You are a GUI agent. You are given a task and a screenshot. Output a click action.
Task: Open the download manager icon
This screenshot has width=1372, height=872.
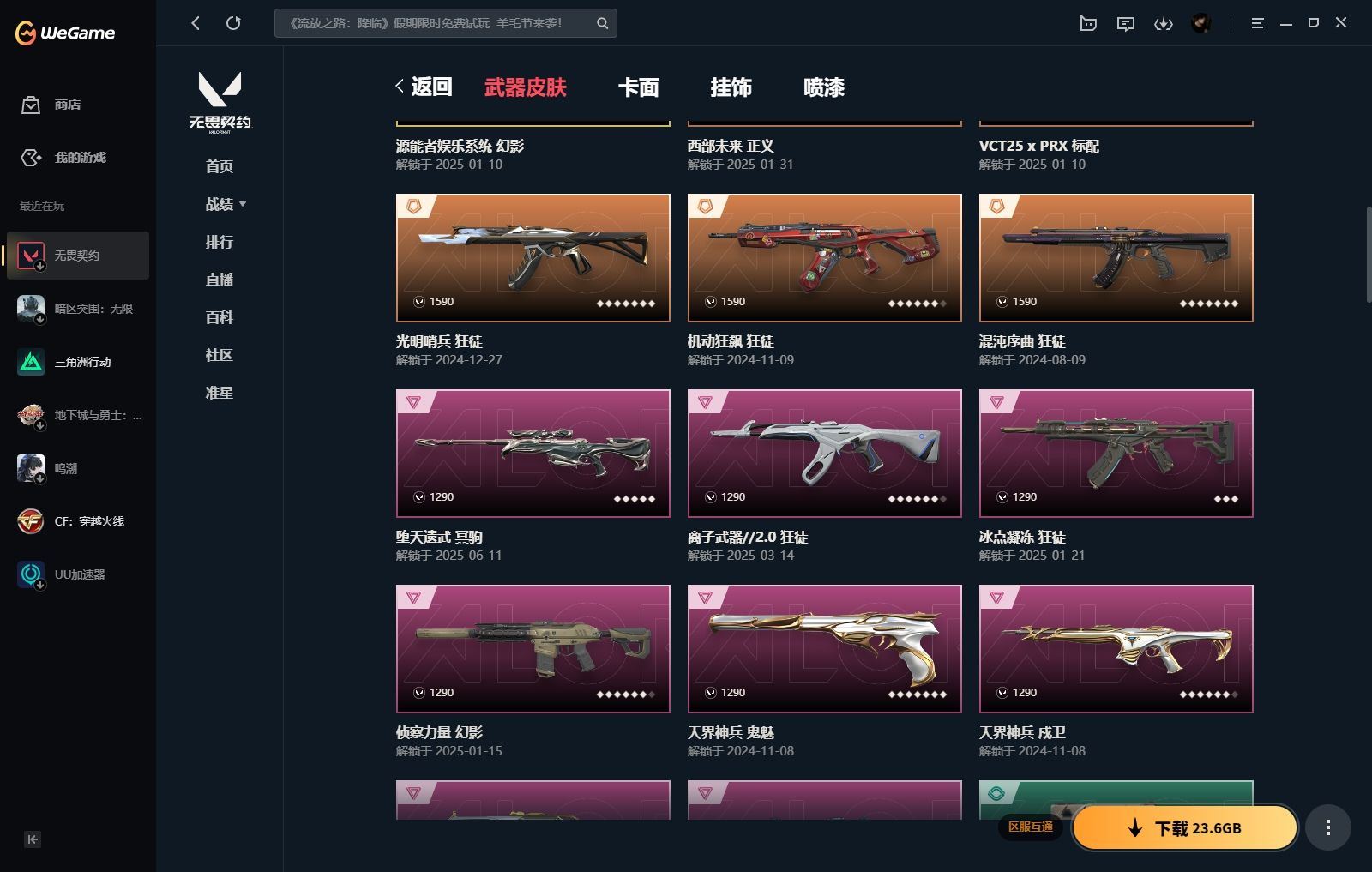click(1164, 23)
